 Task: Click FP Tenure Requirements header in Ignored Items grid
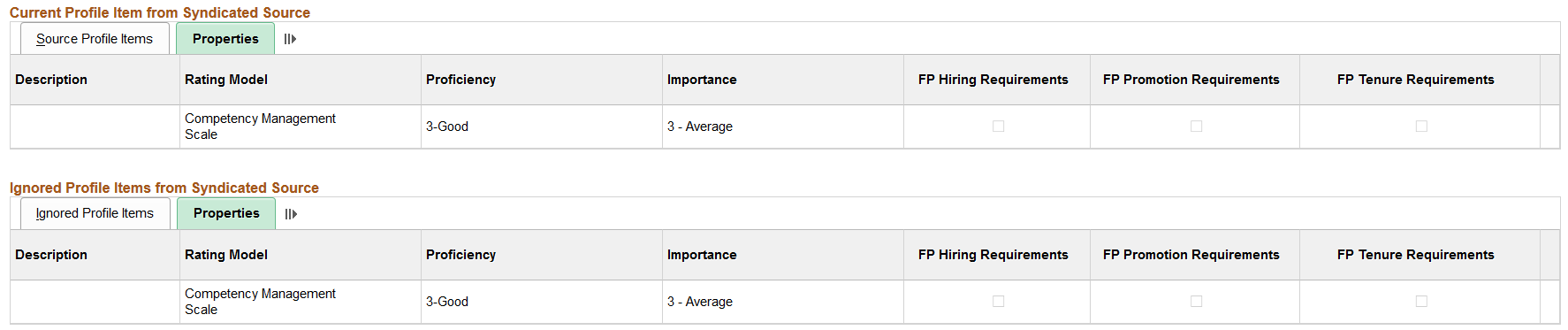[1416, 255]
